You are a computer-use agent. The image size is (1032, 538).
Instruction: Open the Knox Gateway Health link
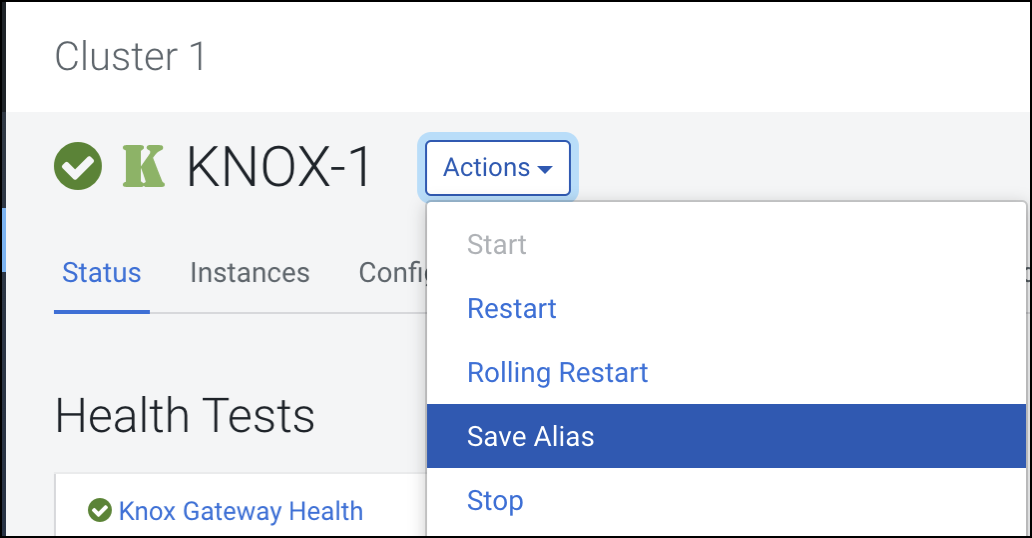[240, 511]
